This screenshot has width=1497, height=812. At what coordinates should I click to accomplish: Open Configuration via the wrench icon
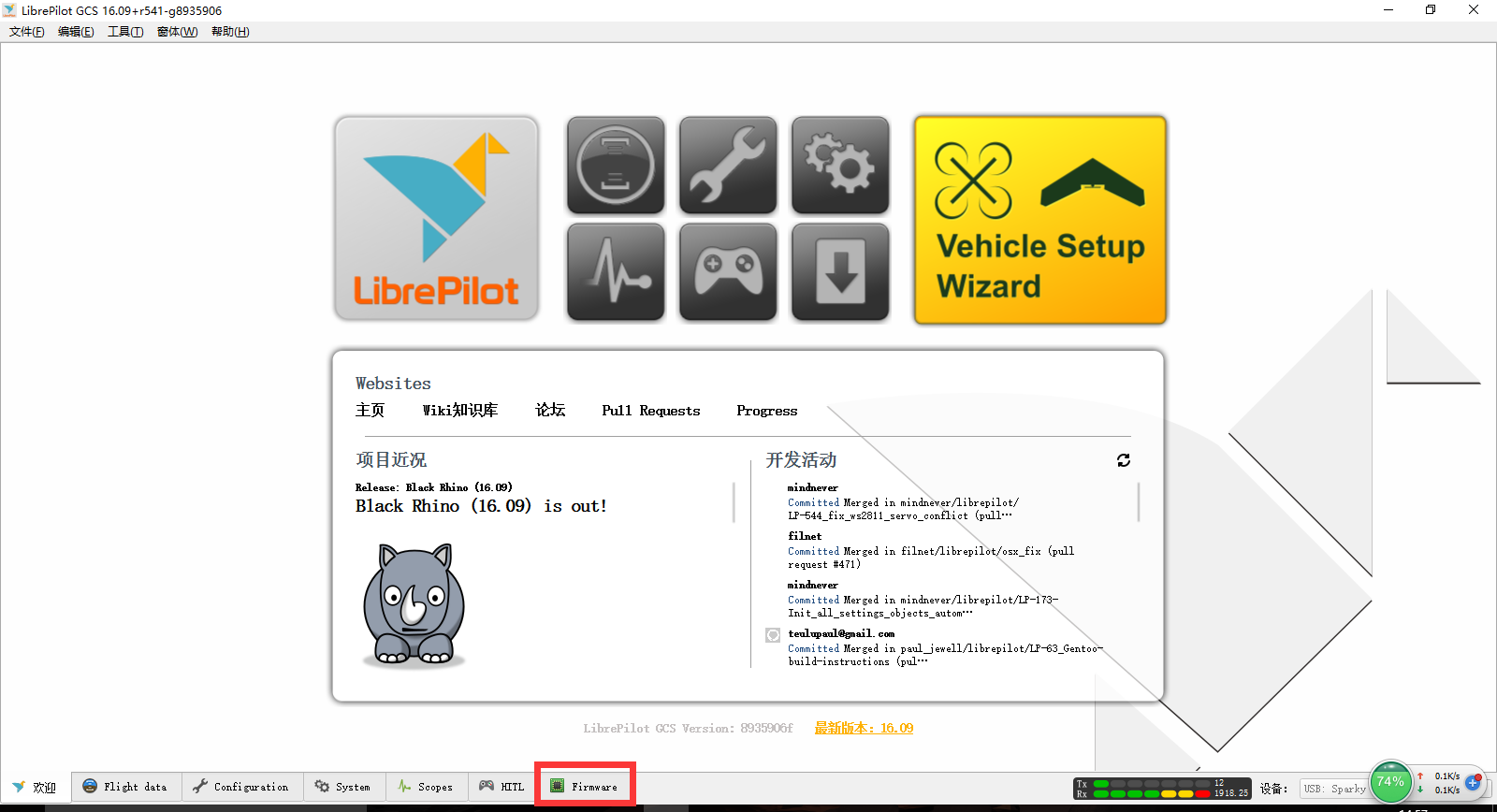[x=728, y=166]
